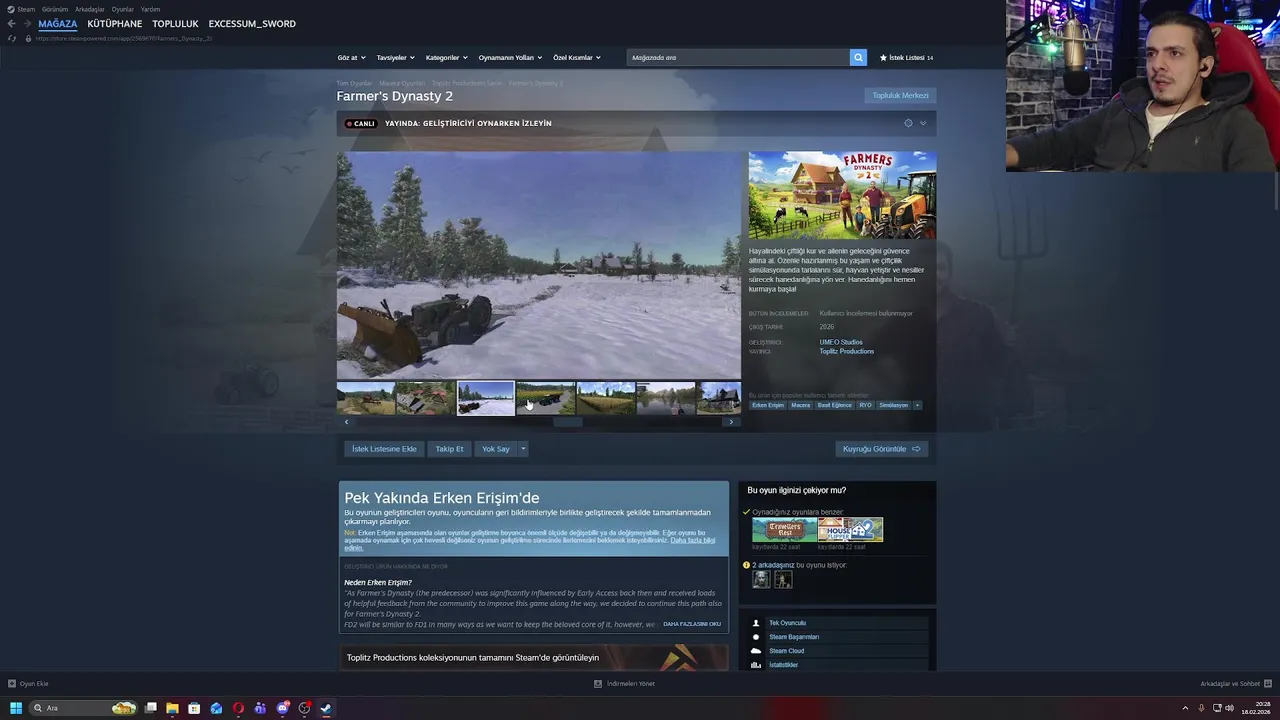Click the İndirmeleri Yönet download icon
This screenshot has height=720, width=1280.
coord(598,684)
